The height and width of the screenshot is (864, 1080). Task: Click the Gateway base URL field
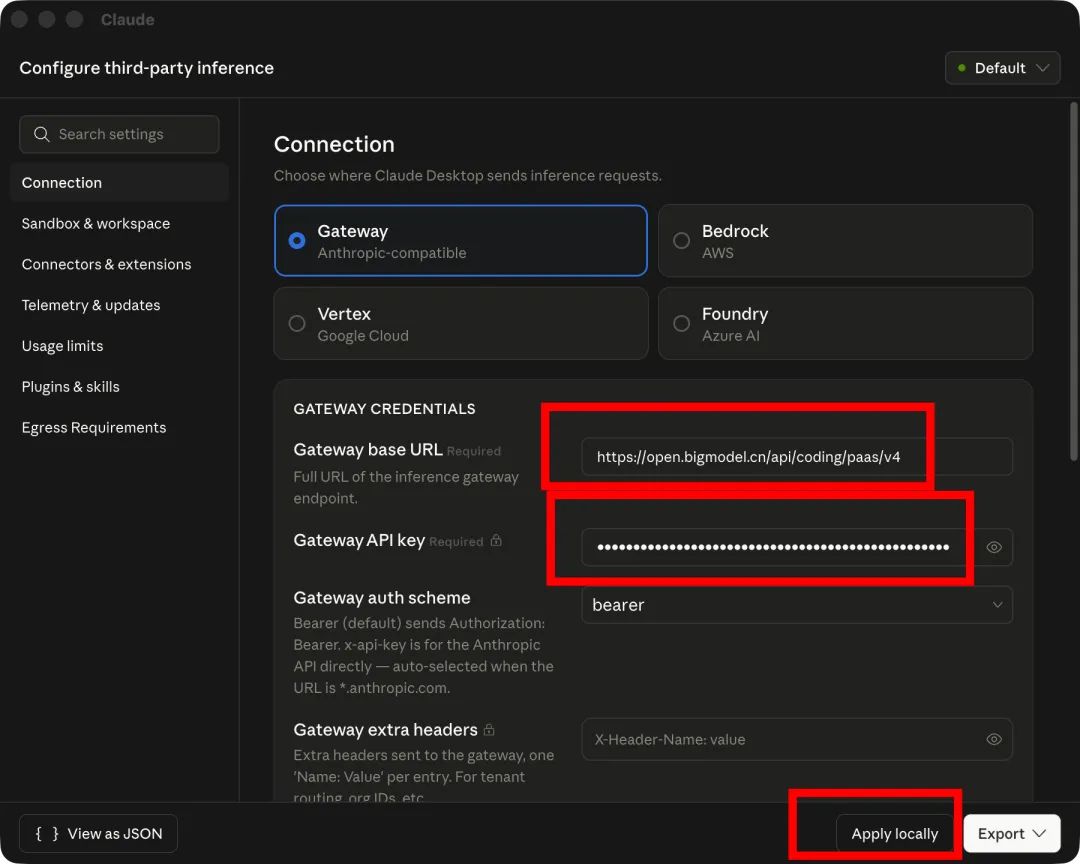[797, 457]
